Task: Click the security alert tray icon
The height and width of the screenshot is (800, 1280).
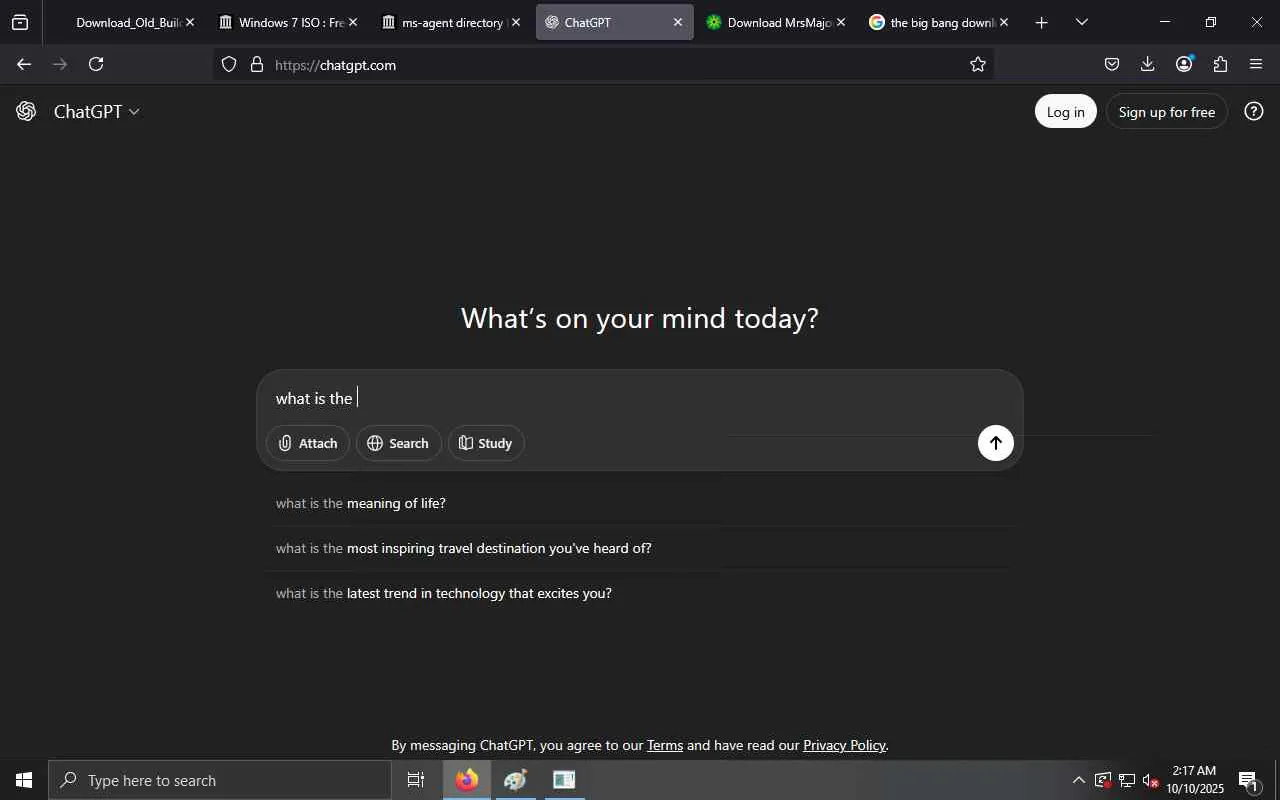Action: (x=1103, y=780)
